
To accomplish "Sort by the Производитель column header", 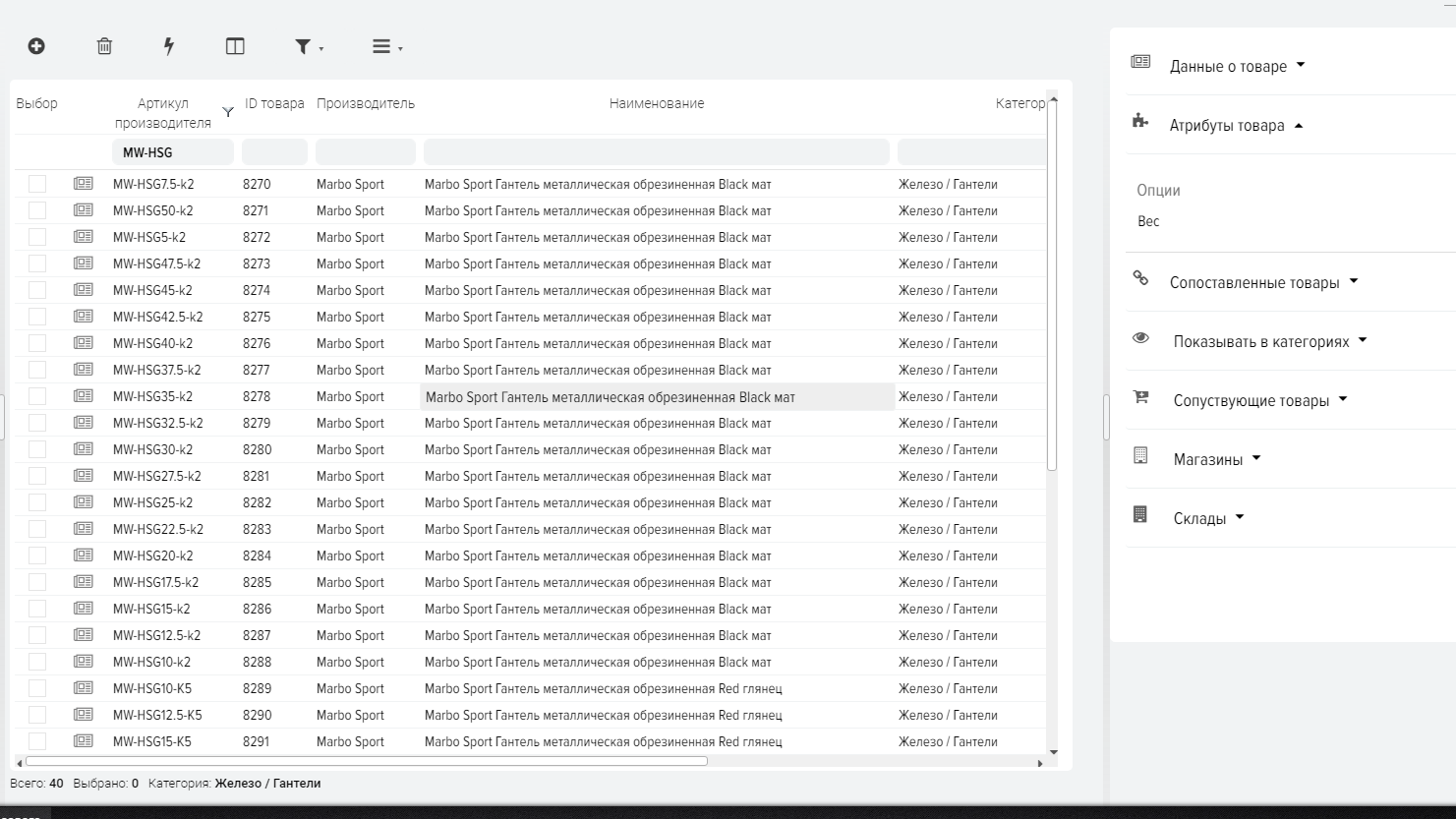I will pyautogui.click(x=366, y=103).
